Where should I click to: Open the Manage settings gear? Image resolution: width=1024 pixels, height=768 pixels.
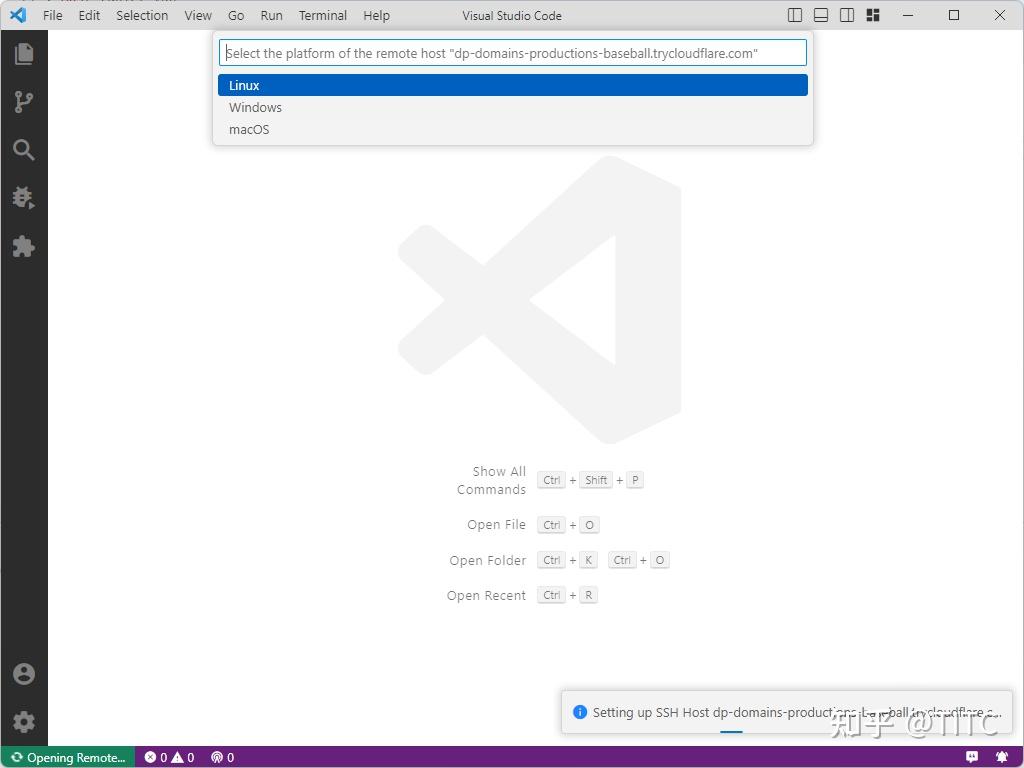(x=24, y=722)
